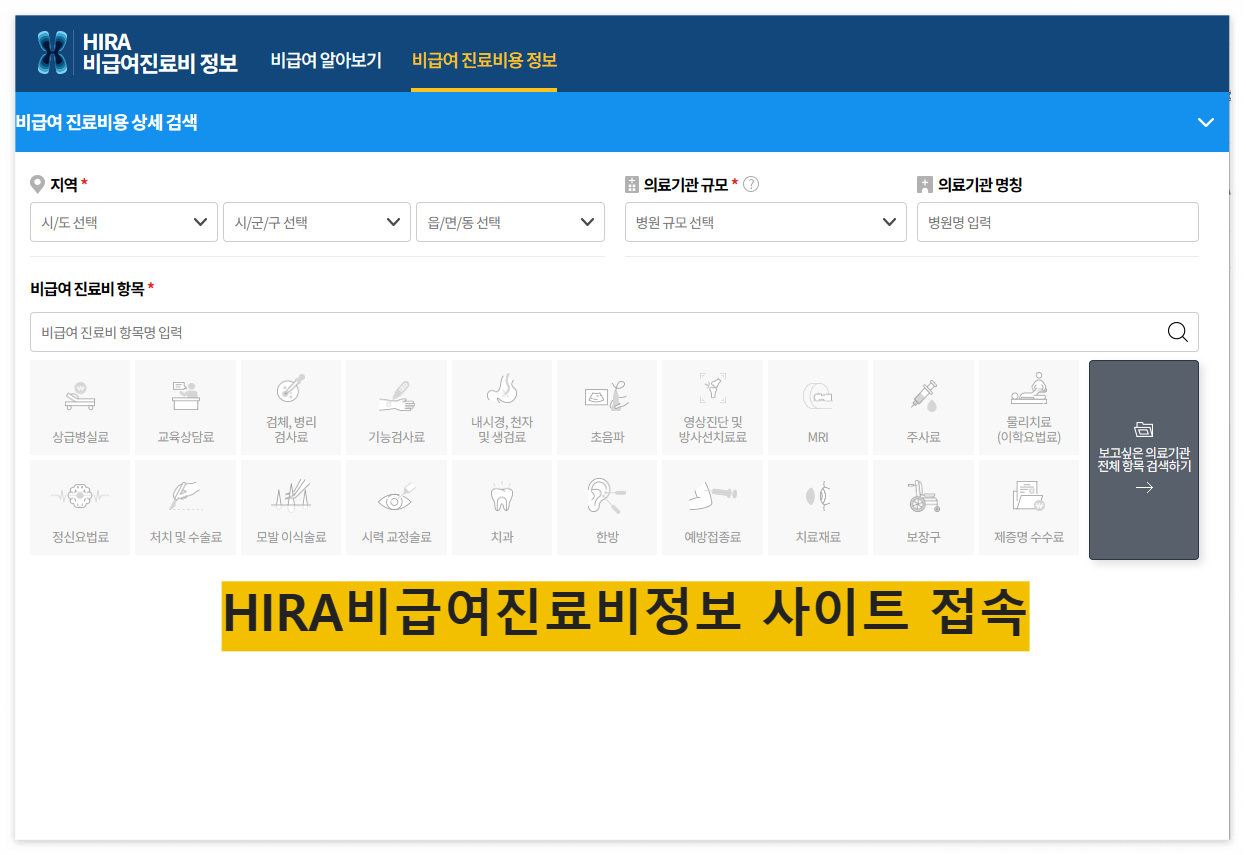Choose the 검체, 병리 검사료 category

coord(291,407)
